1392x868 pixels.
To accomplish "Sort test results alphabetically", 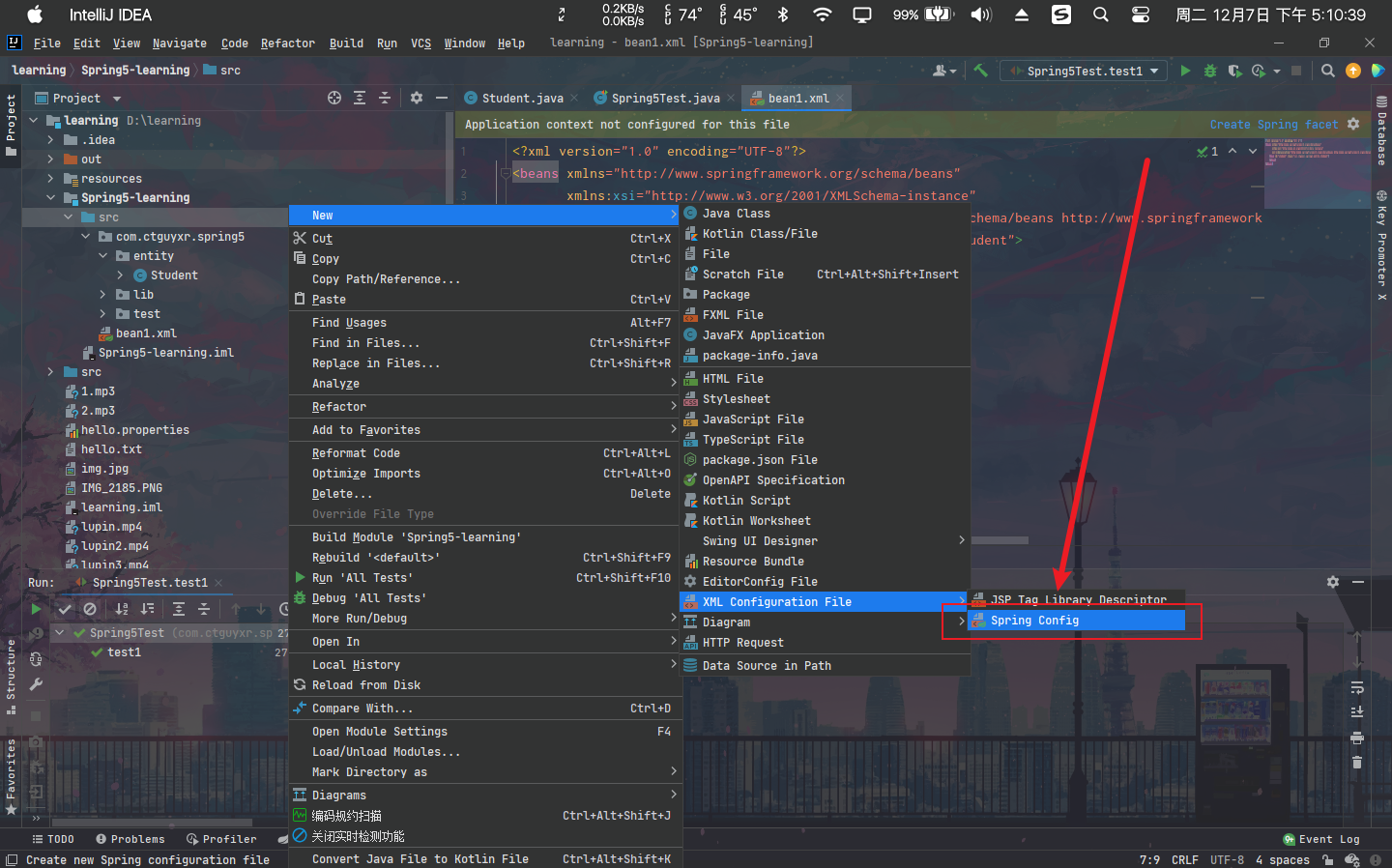I will [122, 609].
